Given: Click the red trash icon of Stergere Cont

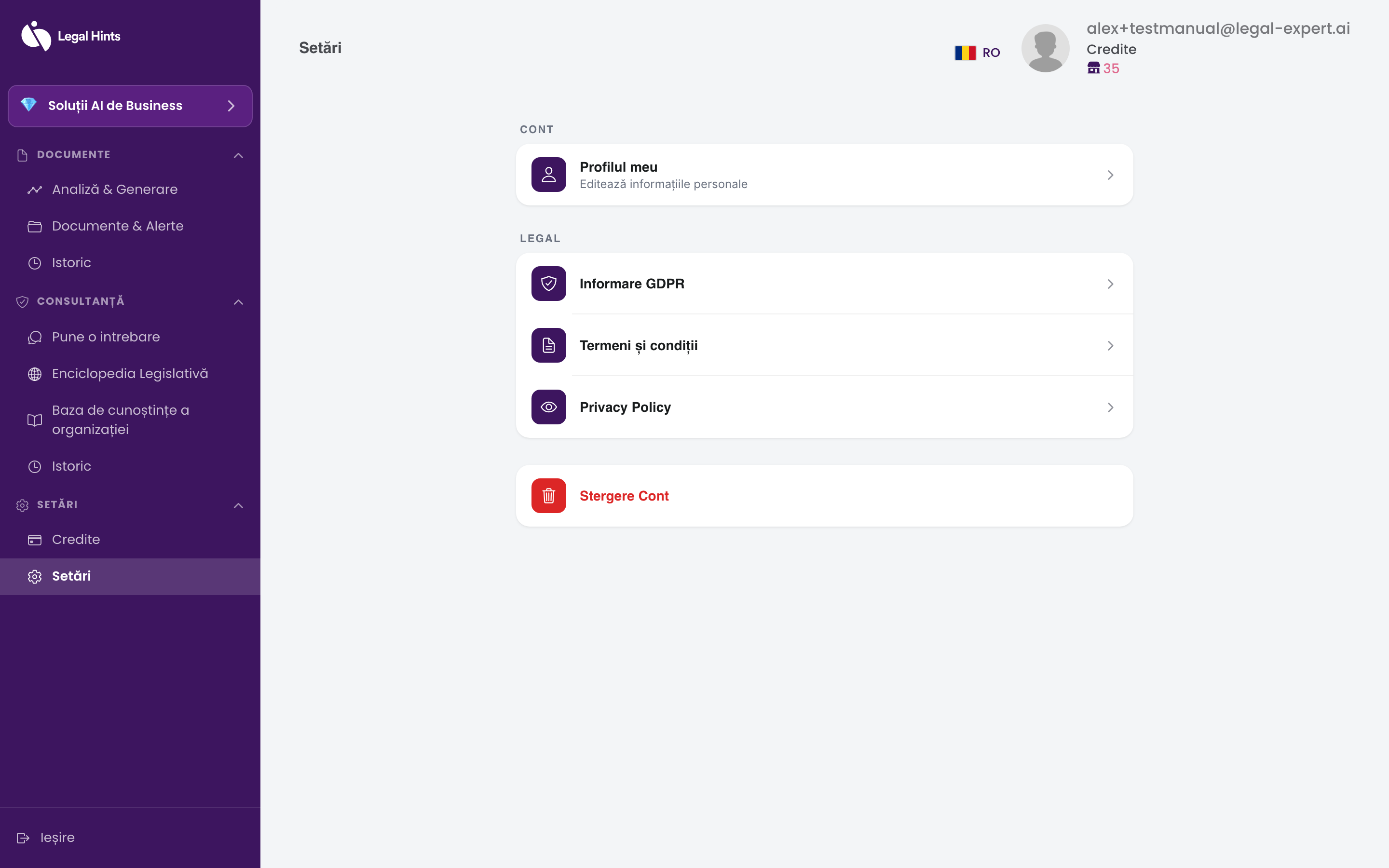Looking at the screenshot, I should click(549, 495).
